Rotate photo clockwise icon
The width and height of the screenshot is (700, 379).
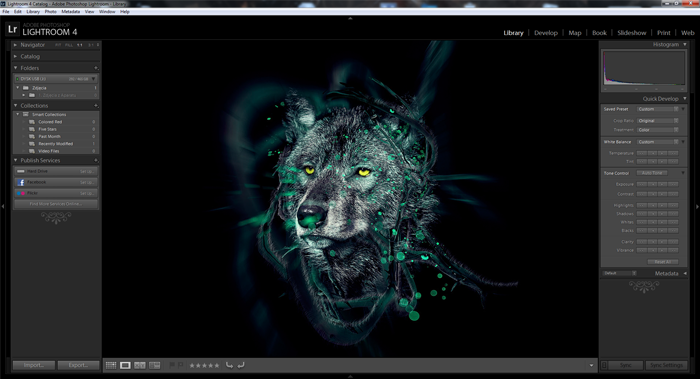coord(241,365)
